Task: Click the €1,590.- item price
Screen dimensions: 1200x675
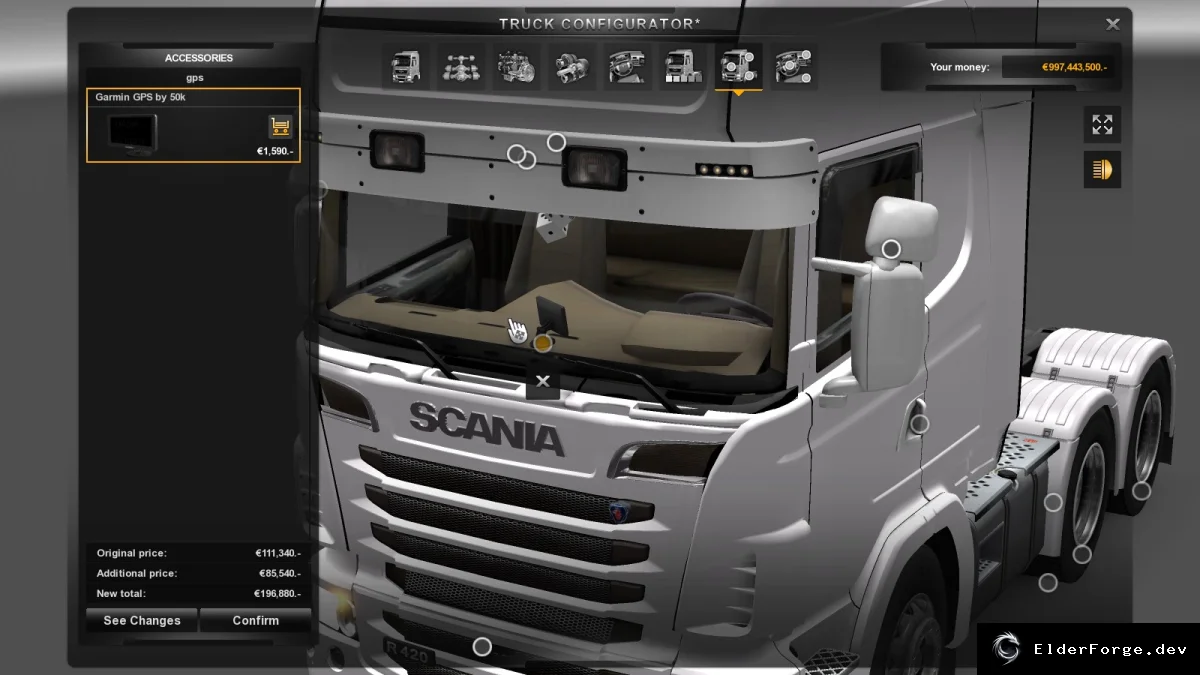Action: coord(275,152)
